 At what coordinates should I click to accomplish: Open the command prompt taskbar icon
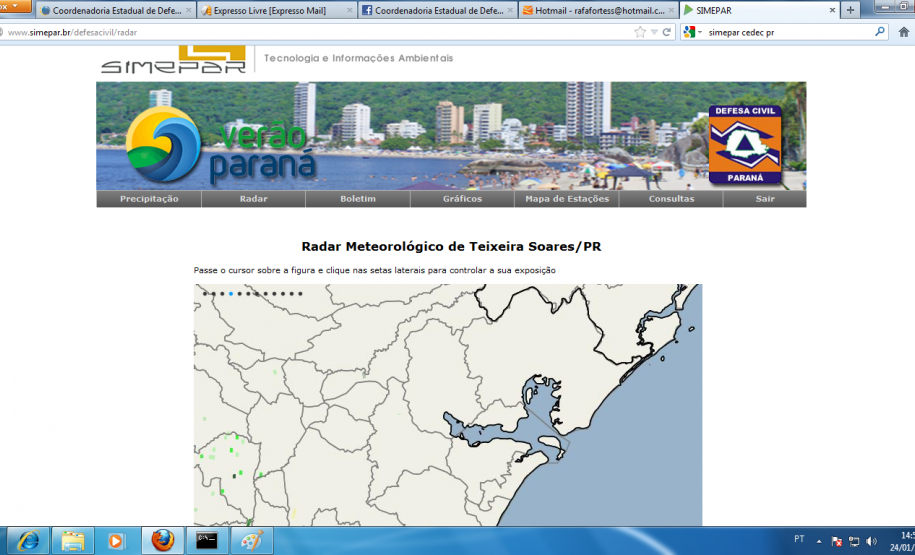[x=207, y=541]
